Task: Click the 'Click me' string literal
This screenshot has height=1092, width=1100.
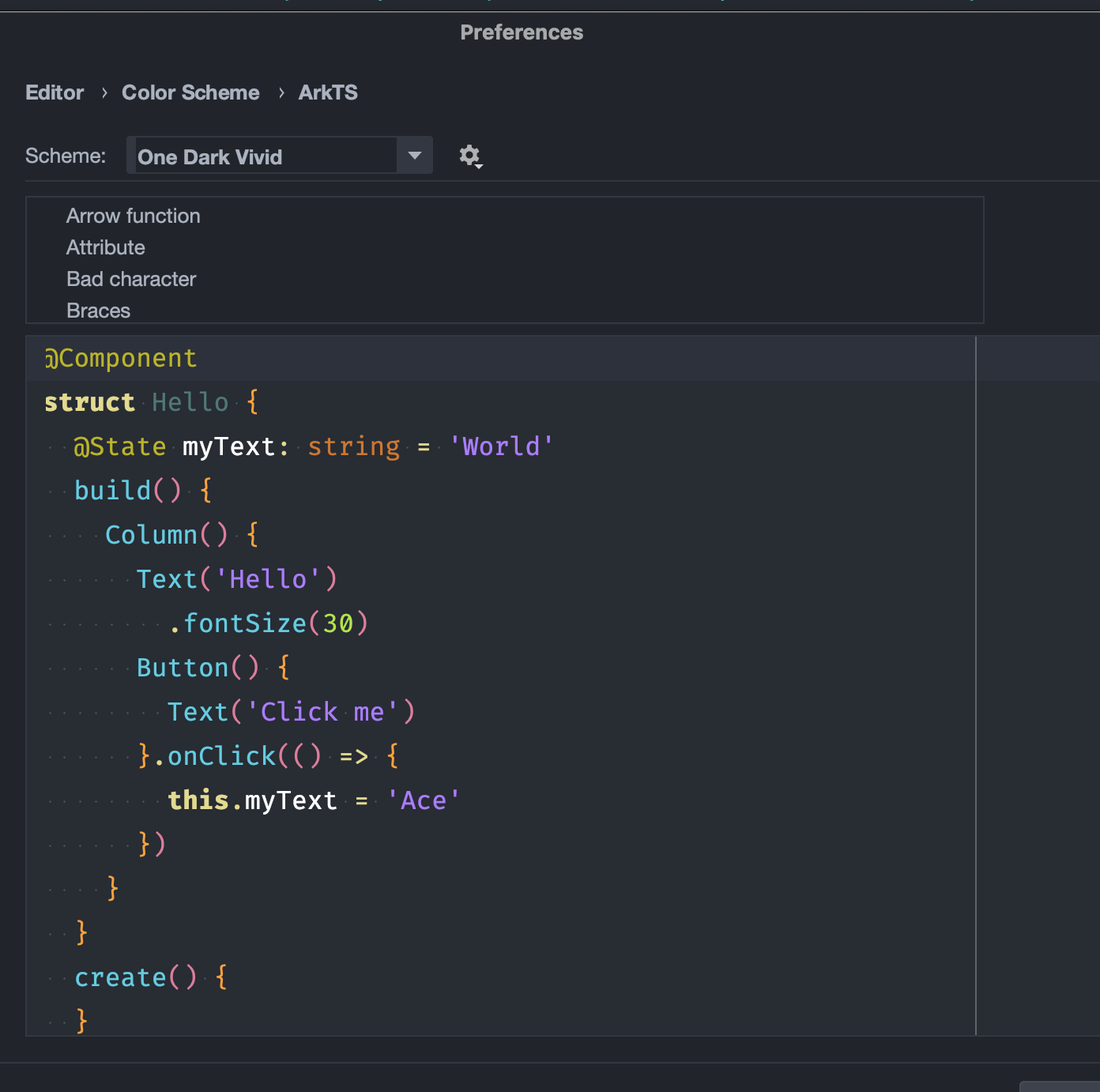Action: (x=322, y=712)
